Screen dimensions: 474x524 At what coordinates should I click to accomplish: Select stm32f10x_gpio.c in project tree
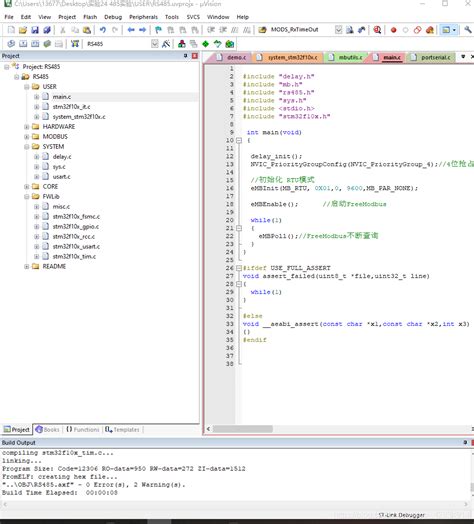[76, 227]
